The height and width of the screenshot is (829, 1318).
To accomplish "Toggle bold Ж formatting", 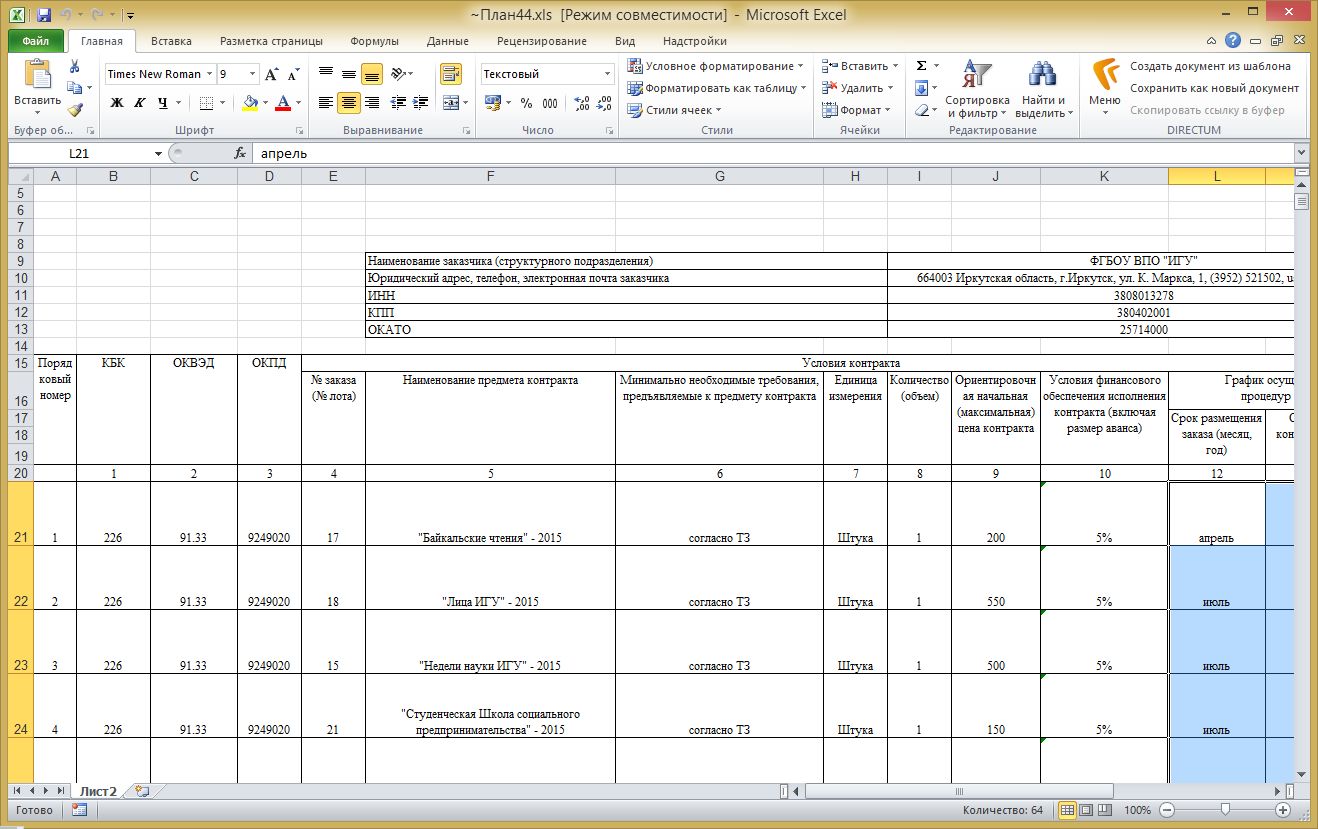I will point(117,103).
